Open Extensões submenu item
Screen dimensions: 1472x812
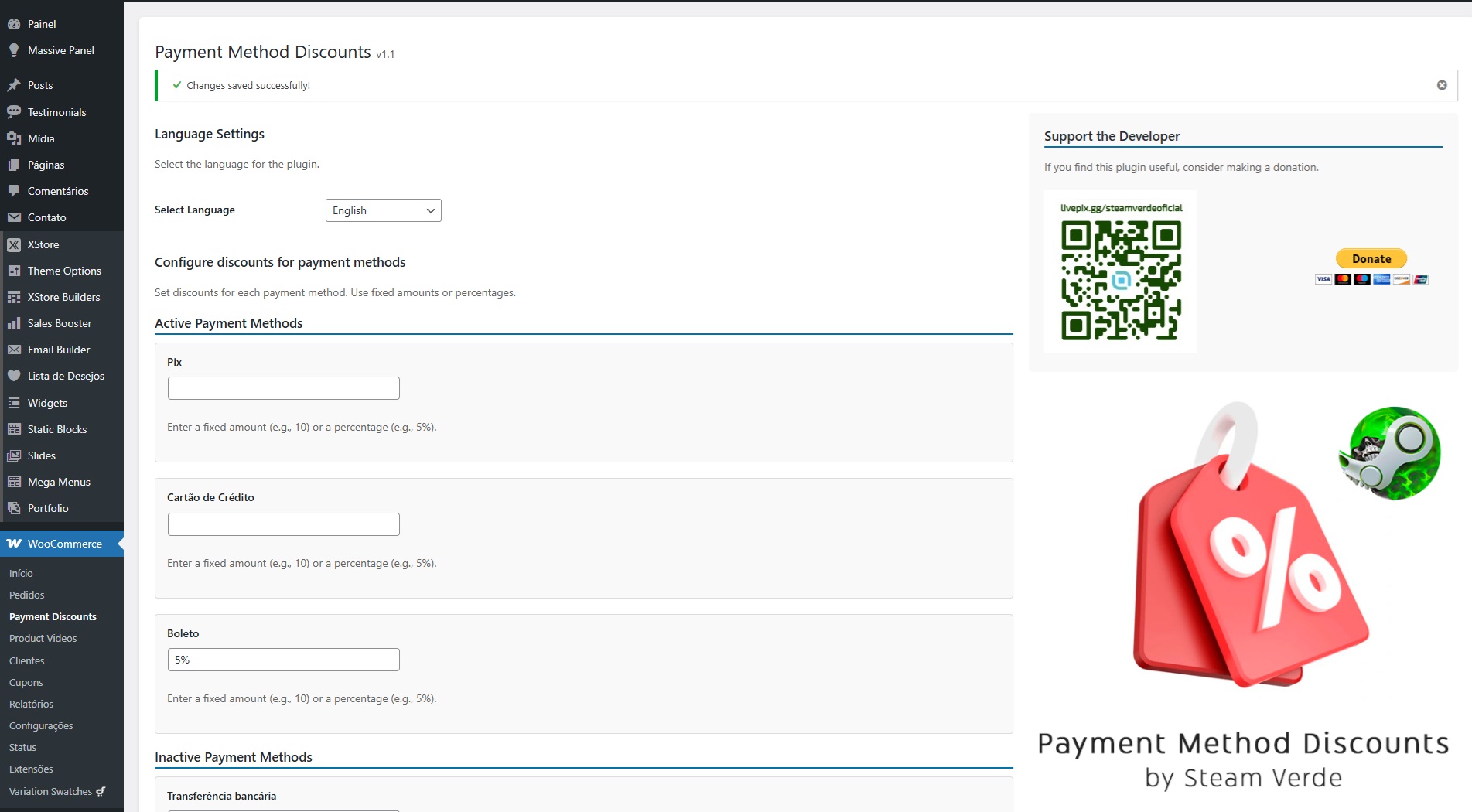(x=31, y=769)
